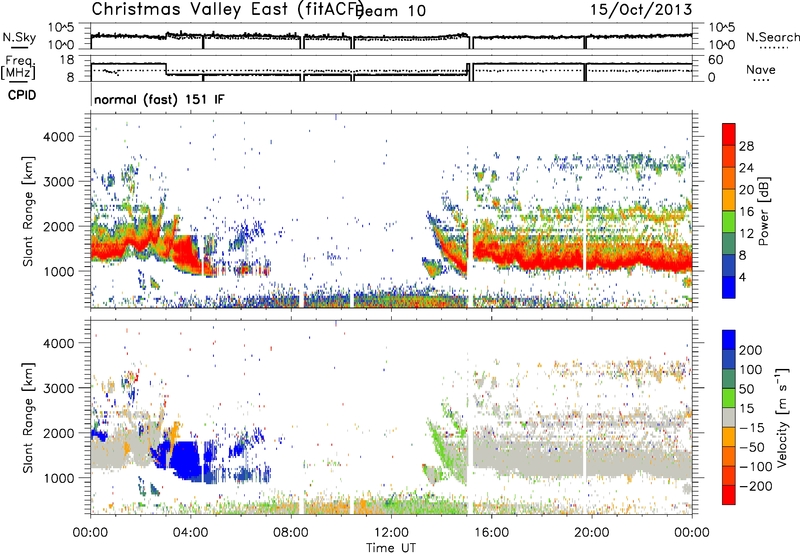The image size is (800, 554).
Task: Click the 'Freq. [MHz]' axis label
Action: (18, 68)
